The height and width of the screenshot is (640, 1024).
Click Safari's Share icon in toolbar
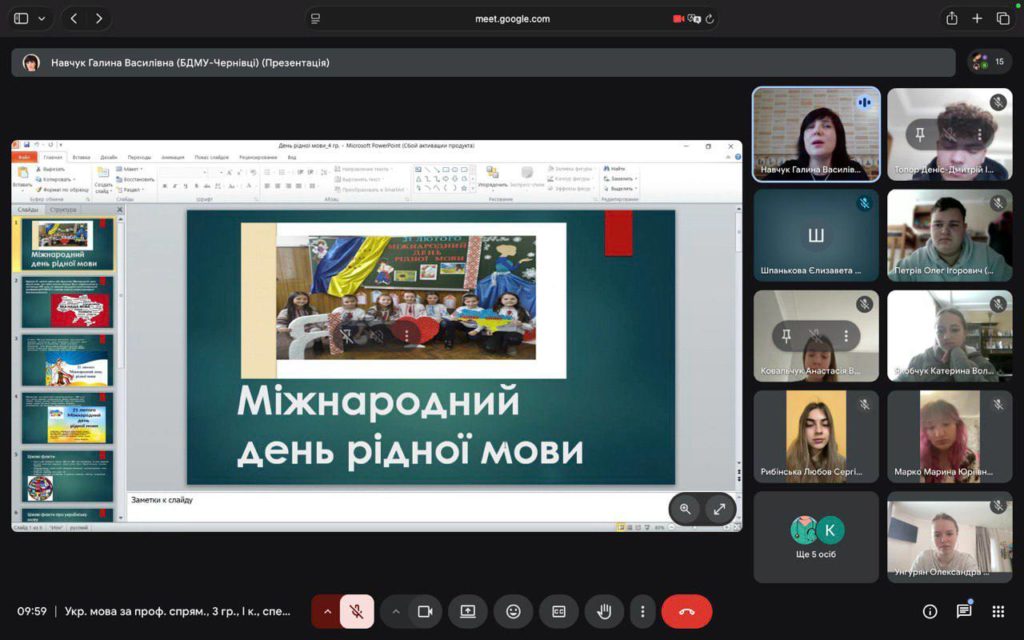point(951,18)
